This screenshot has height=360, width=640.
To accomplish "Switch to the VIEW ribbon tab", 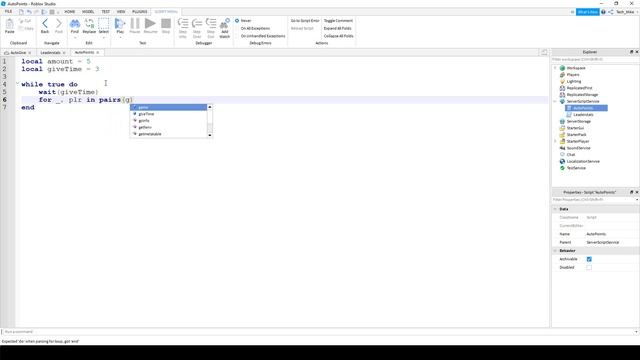I will (x=121, y=12).
